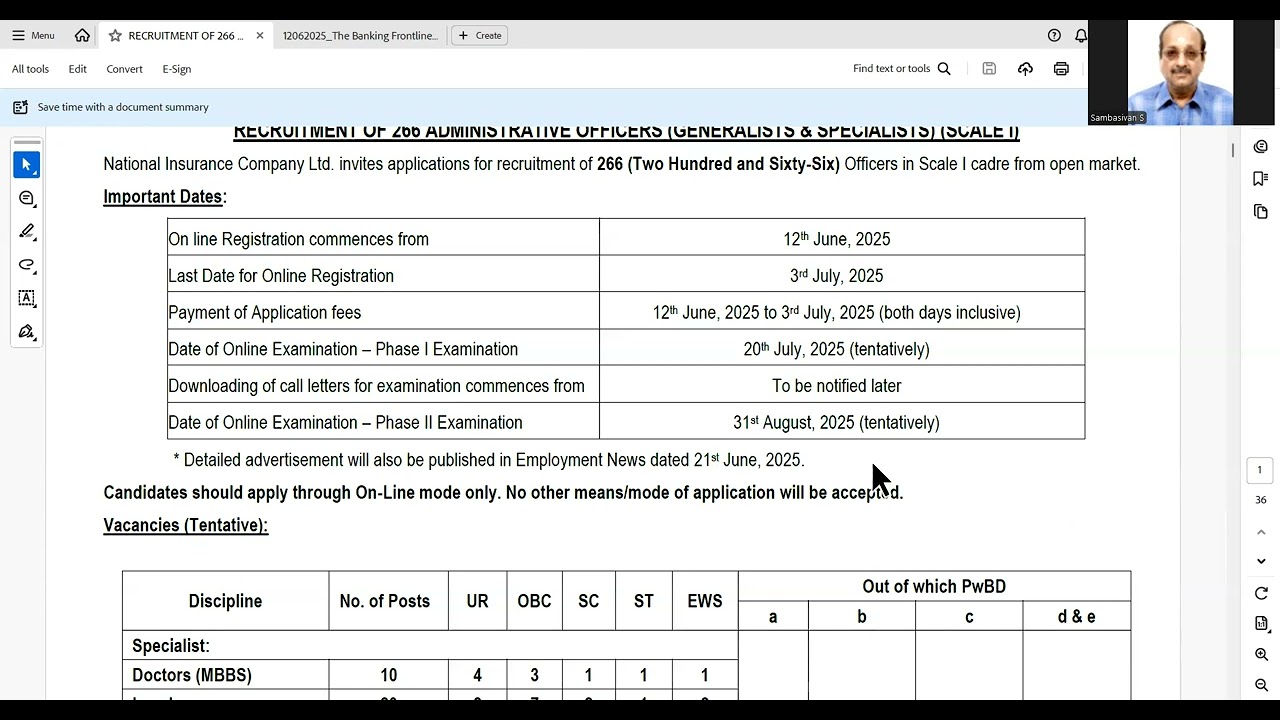The image size is (1280, 720).
Task: Select the Add text box tool
Action: point(27,298)
